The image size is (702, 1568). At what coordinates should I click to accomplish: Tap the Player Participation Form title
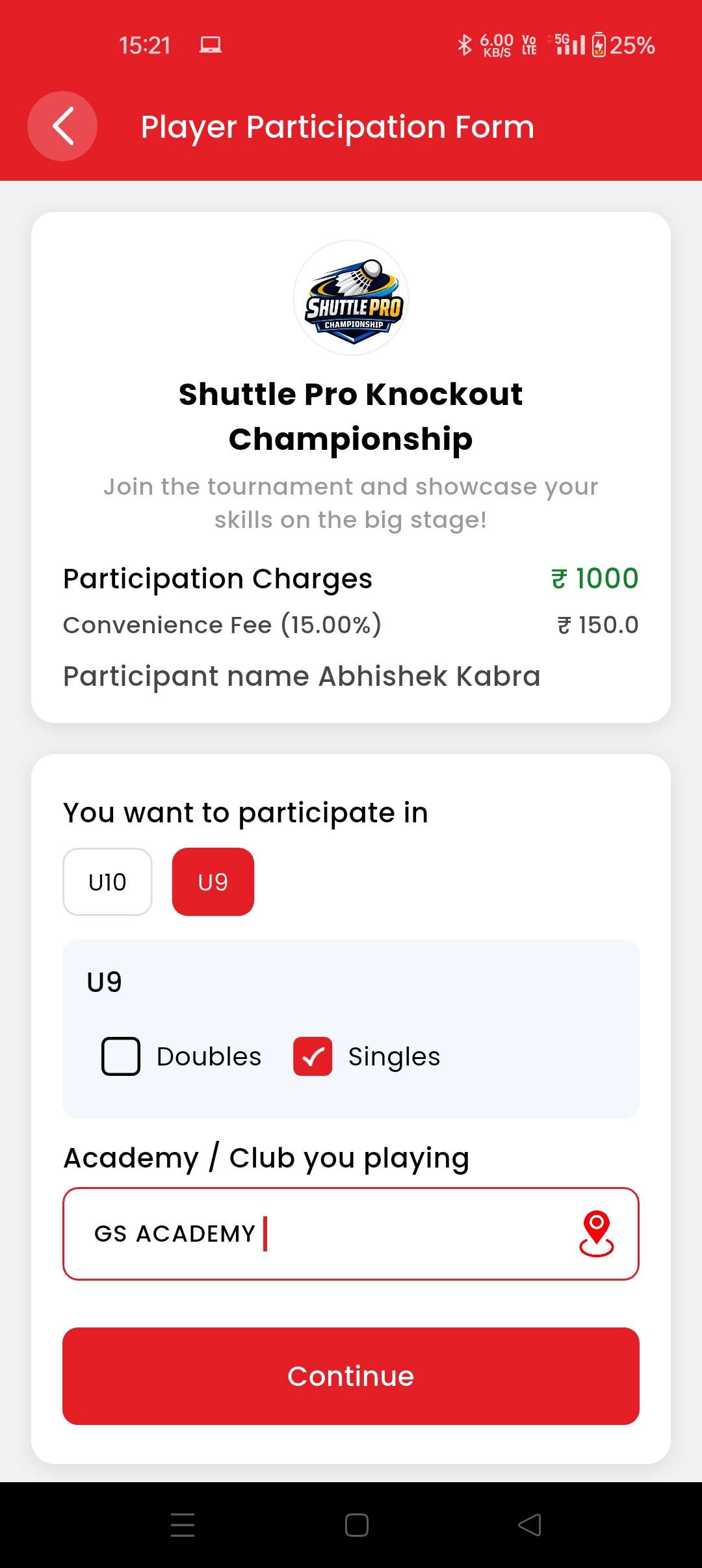pos(337,127)
